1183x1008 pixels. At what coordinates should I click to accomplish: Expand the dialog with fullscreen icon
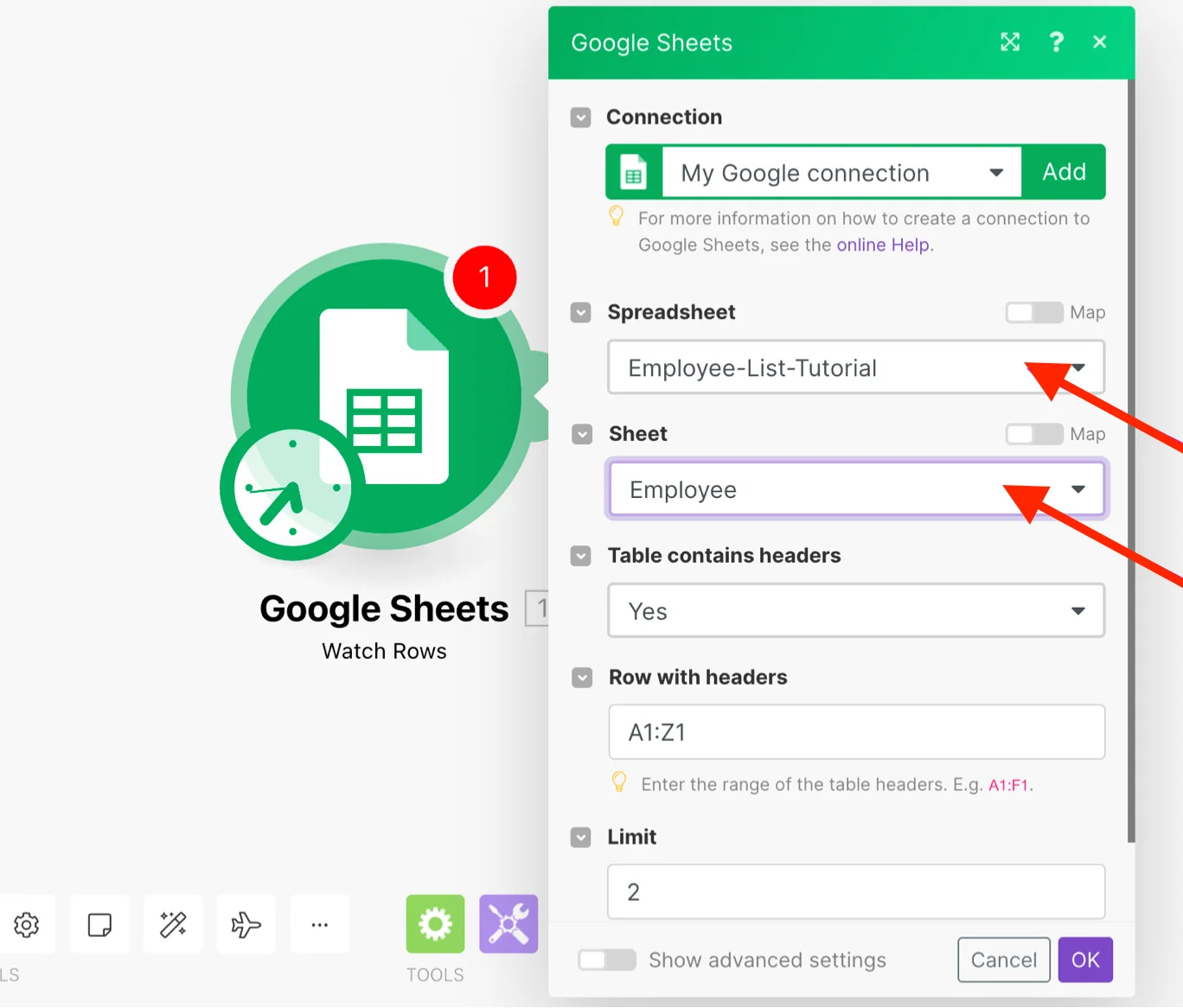(1010, 42)
